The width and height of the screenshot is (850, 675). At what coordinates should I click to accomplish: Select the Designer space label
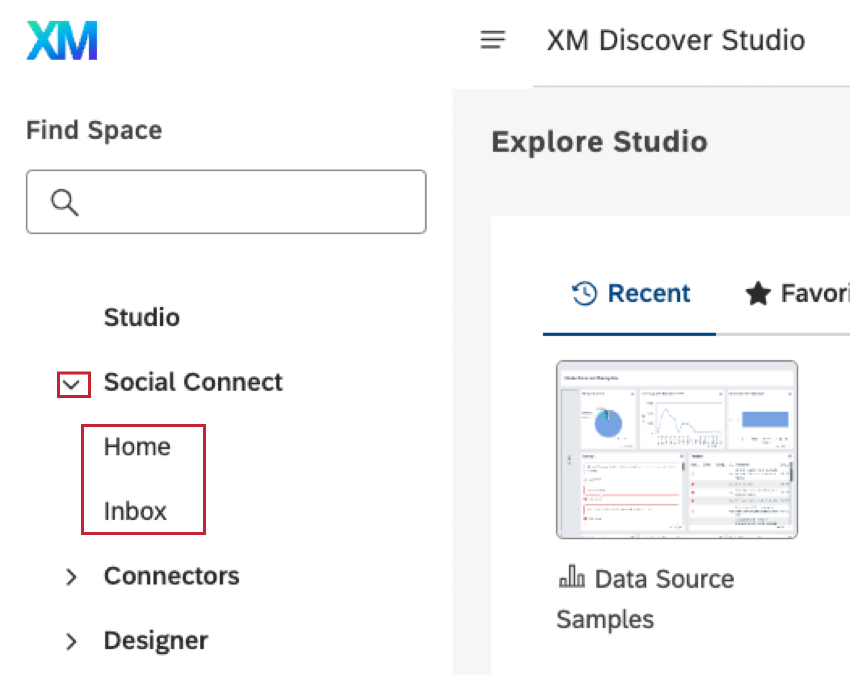(156, 641)
